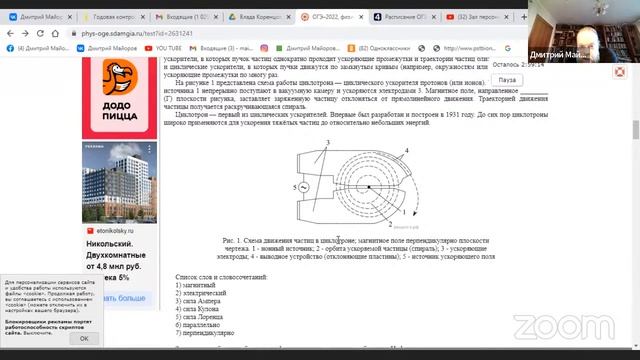640x360 pixels.
Task: Open the building ad three-dot menu
Action: (149, 149)
